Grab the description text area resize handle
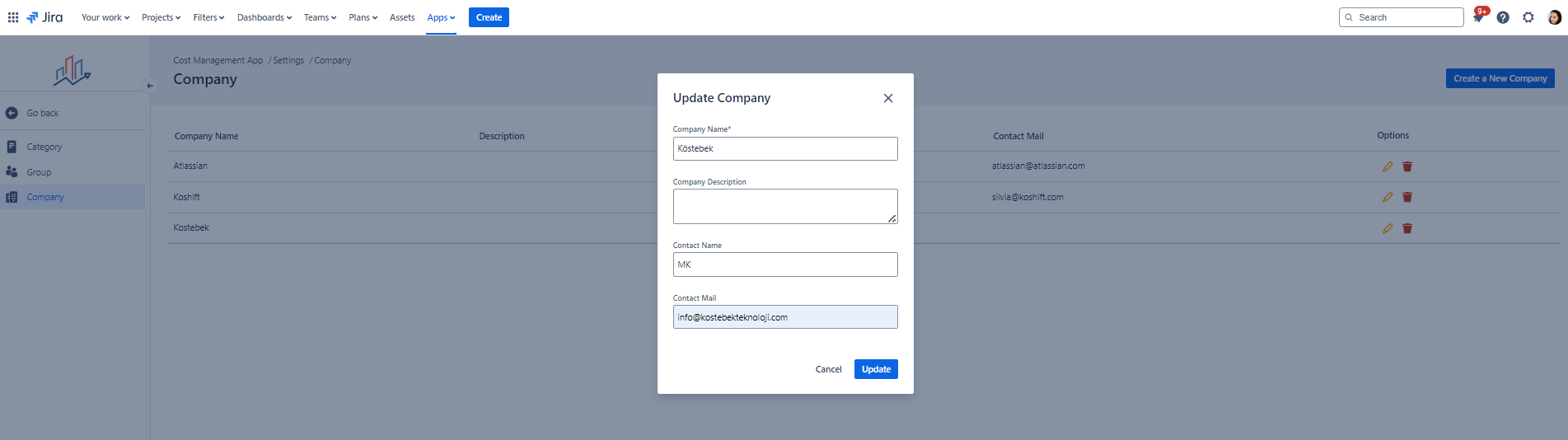 (892, 218)
